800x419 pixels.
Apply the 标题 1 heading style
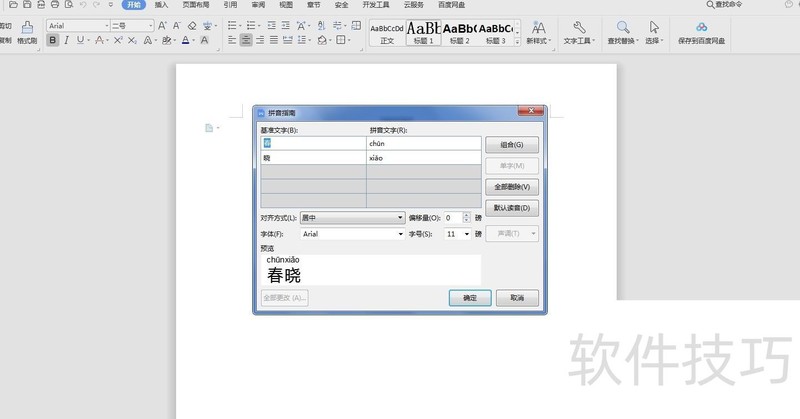click(423, 33)
